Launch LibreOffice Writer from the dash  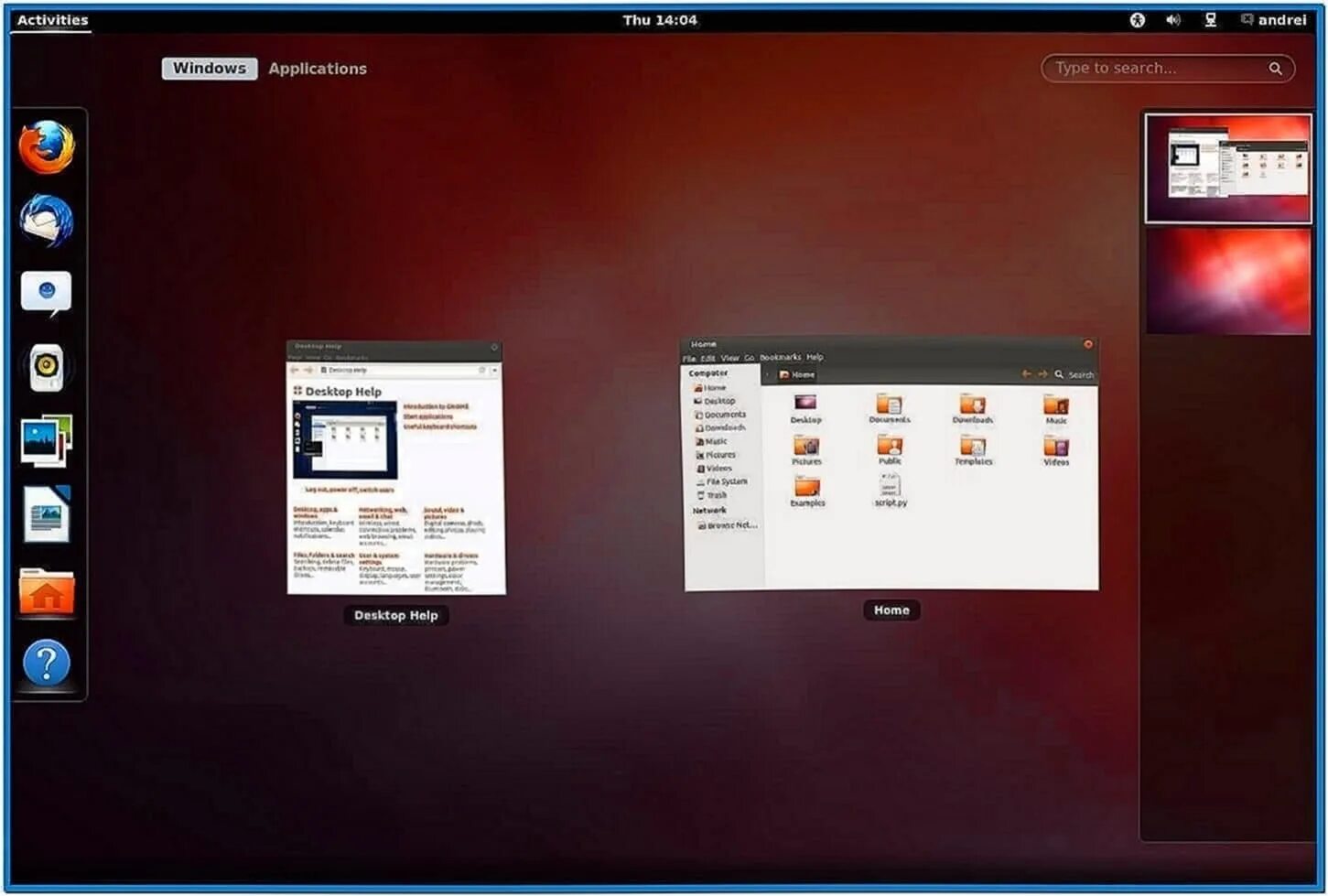[x=47, y=514]
